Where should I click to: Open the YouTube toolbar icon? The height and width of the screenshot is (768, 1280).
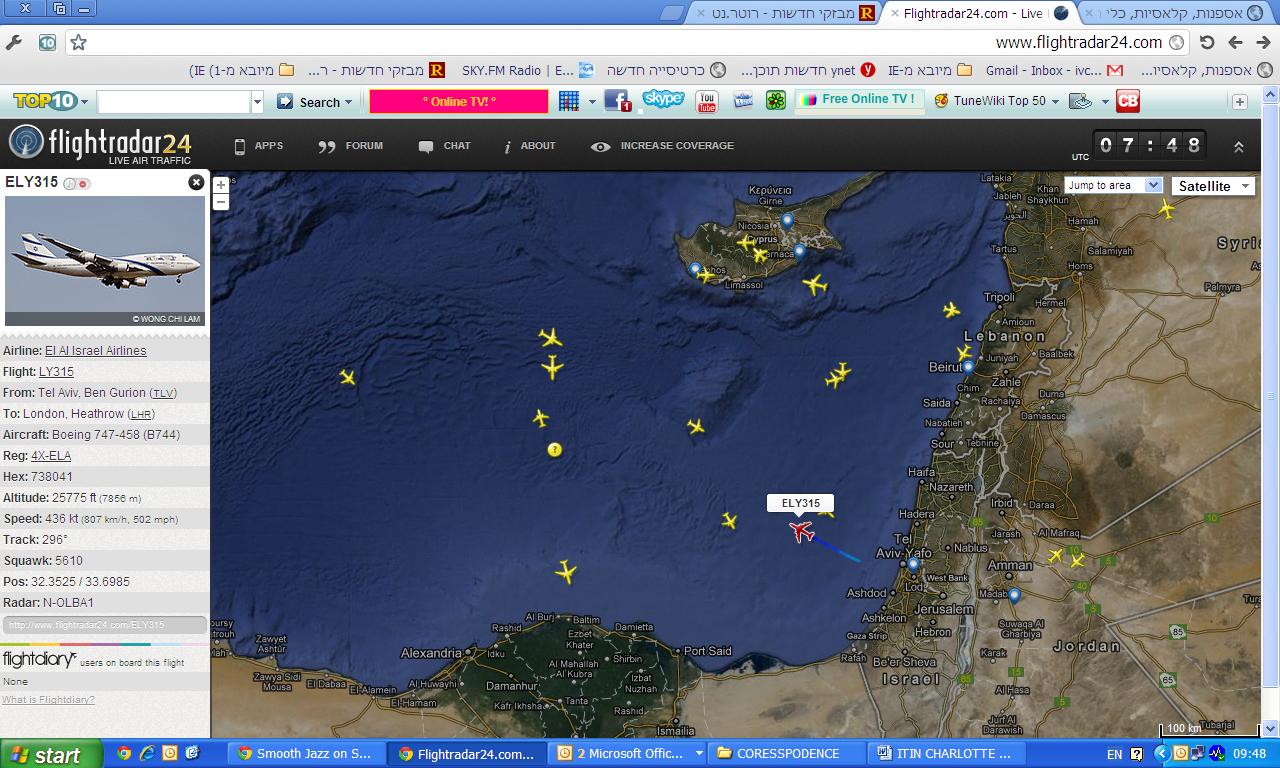click(x=707, y=101)
